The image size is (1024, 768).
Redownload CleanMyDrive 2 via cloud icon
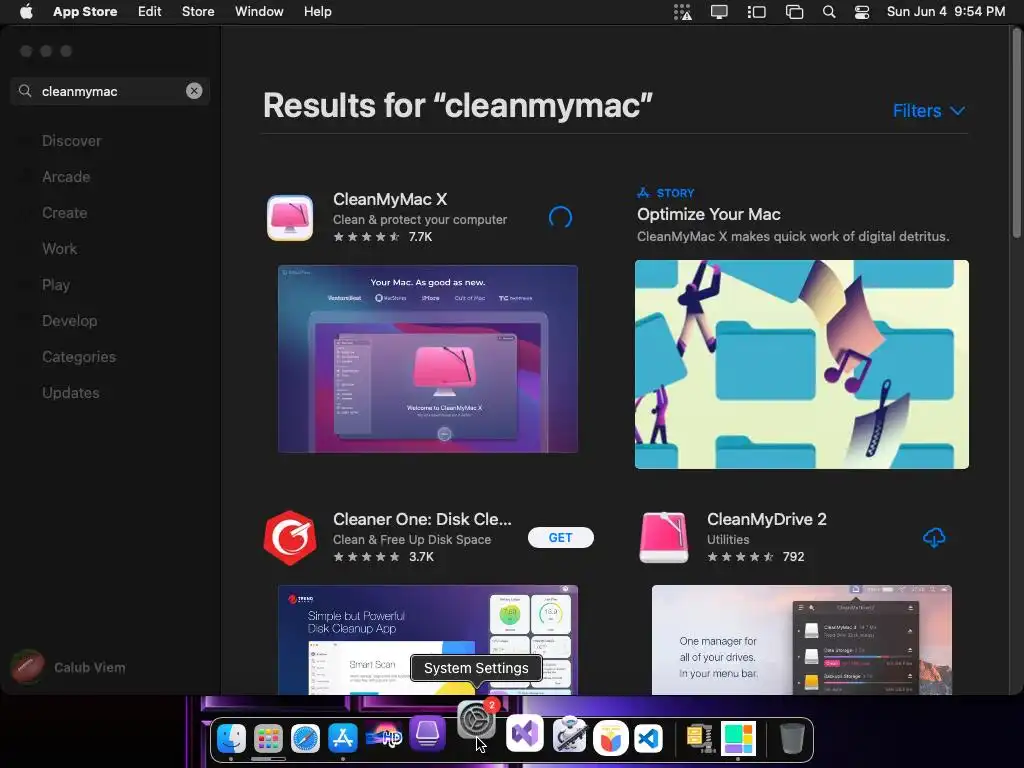[x=934, y=537]
